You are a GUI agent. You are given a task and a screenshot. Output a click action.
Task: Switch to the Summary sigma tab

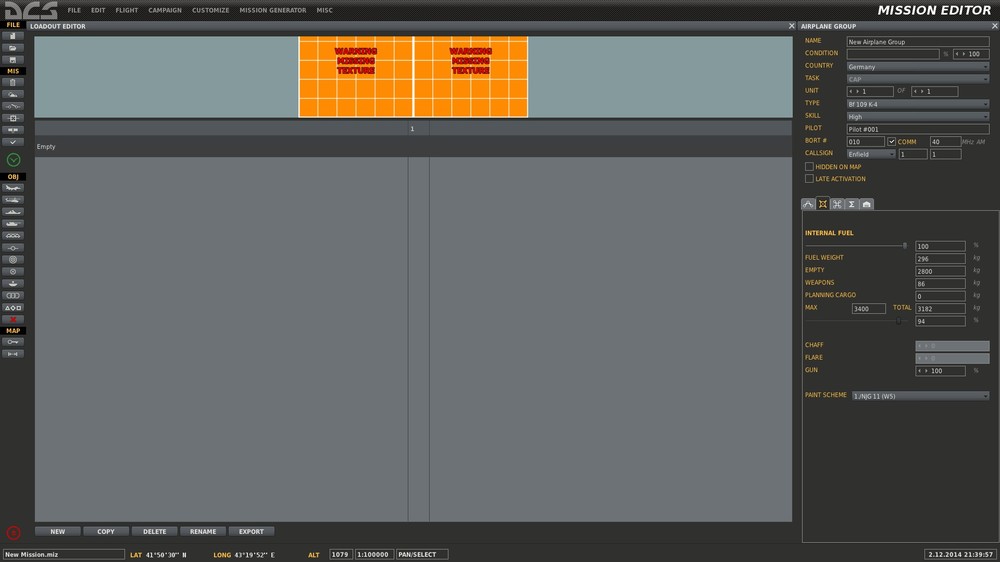tap(851, 204)
